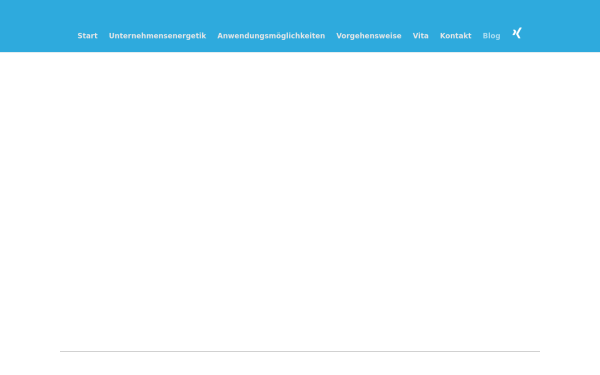Select Anwendungsmöglichkeiten in the navigation
Viewport: 600px width, 375px height.
271,36
